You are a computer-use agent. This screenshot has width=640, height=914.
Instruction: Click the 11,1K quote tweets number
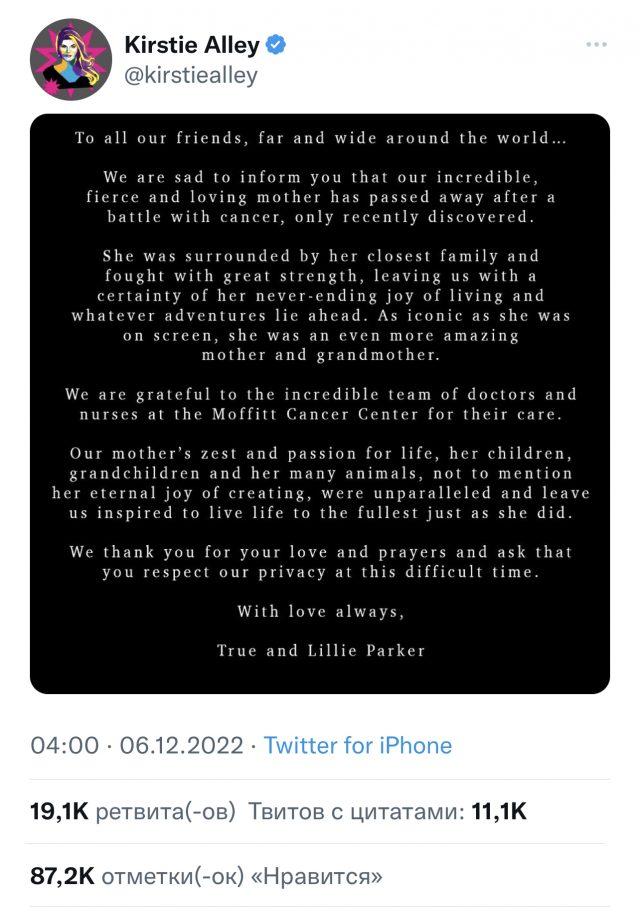499,811
